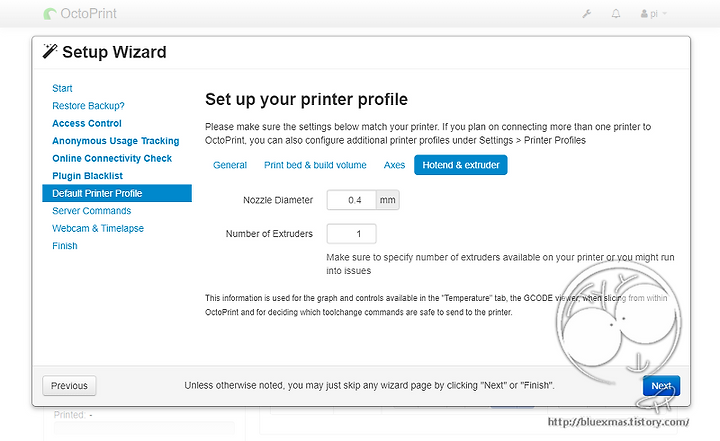The width and height of the screenshot is (720, 441).
Task: Open Online Connectivity Check step
Action: 112,158
